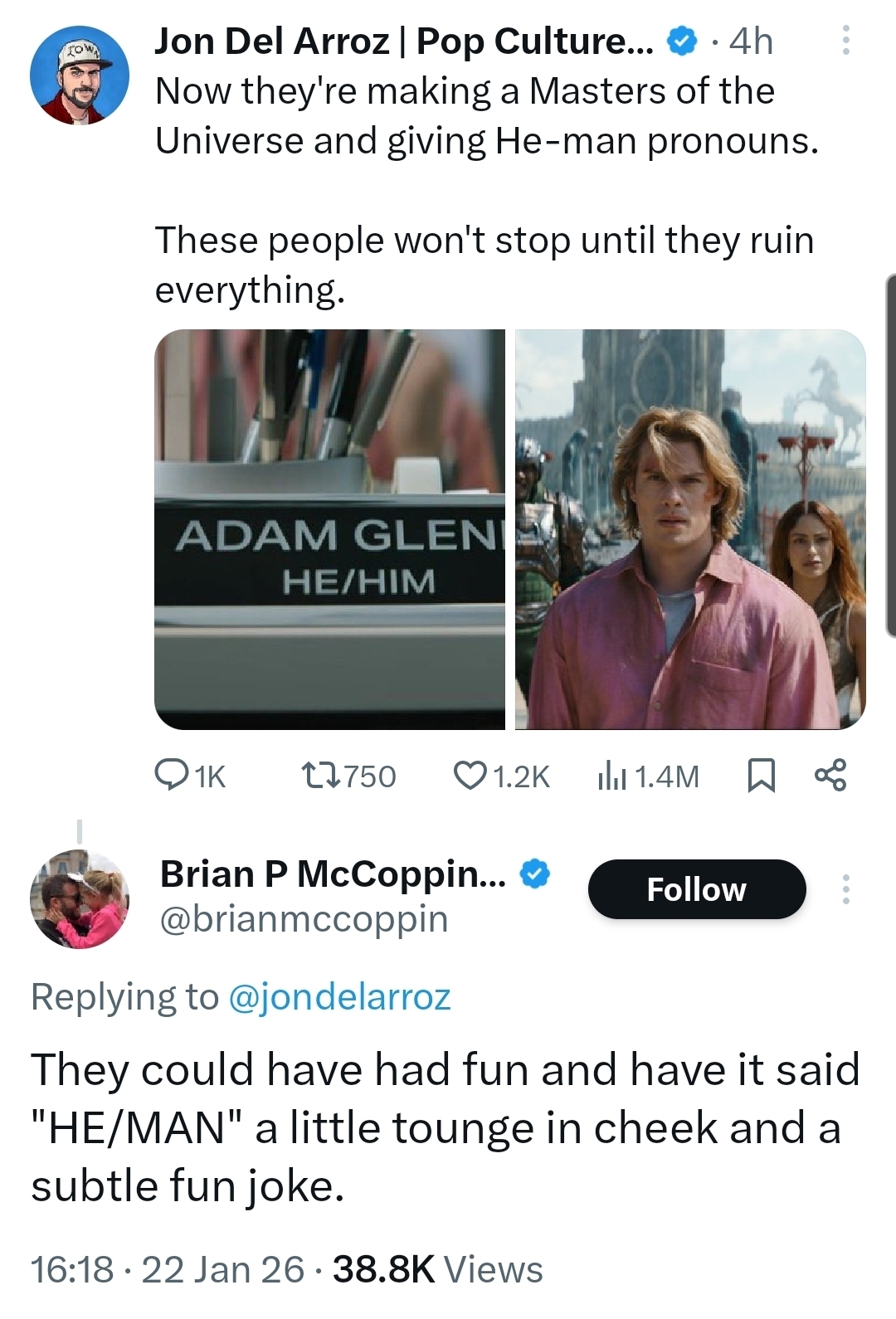Open Brian McCoppin's profile picture

pos(80,898)
